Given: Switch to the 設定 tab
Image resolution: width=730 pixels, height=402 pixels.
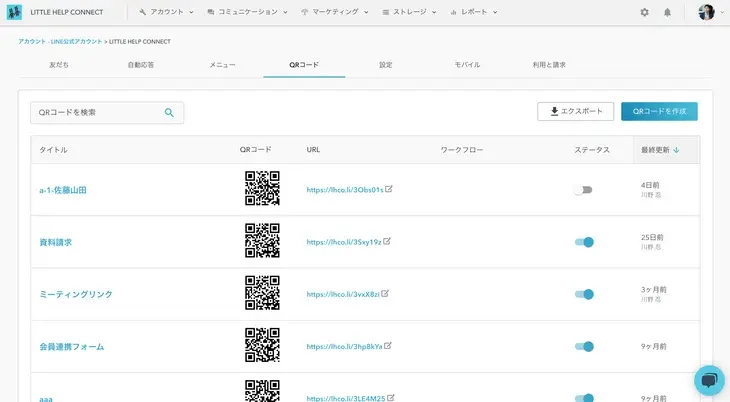Looking at the screenshot, I should (x=386, y=64).
